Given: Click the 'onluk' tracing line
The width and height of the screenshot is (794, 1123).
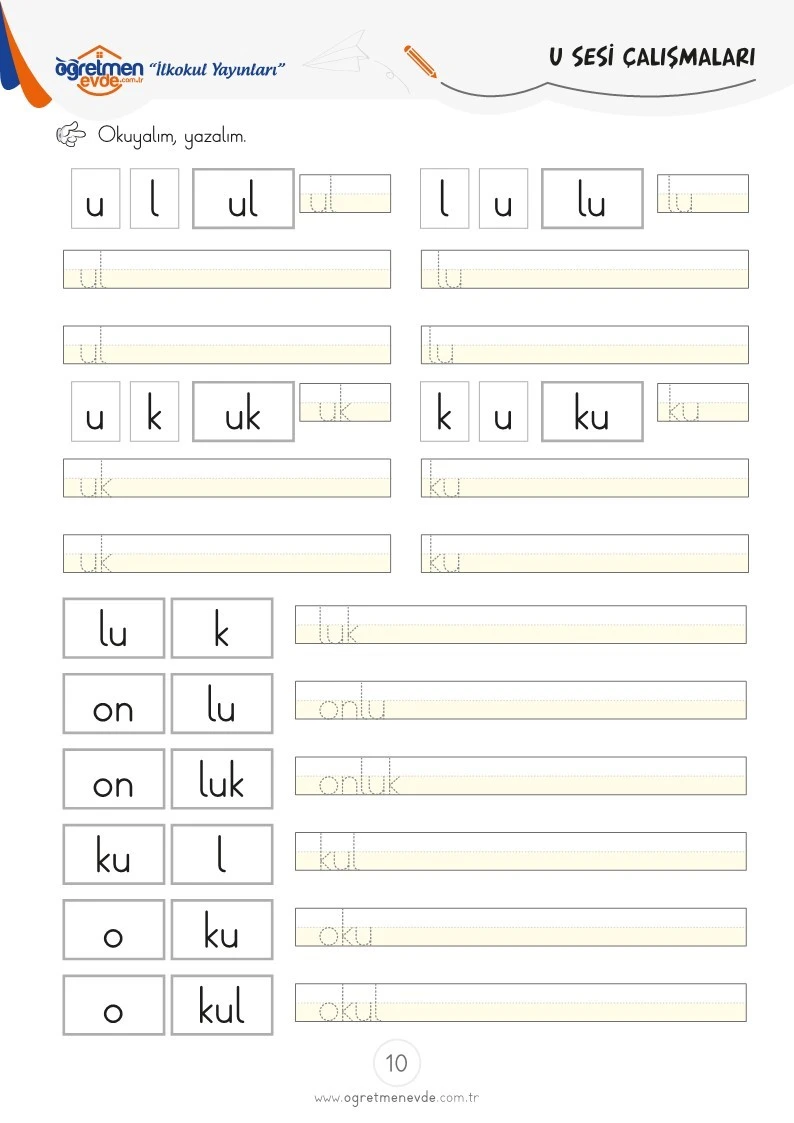Looking at the screenshot, I should [x=521, y=776].
